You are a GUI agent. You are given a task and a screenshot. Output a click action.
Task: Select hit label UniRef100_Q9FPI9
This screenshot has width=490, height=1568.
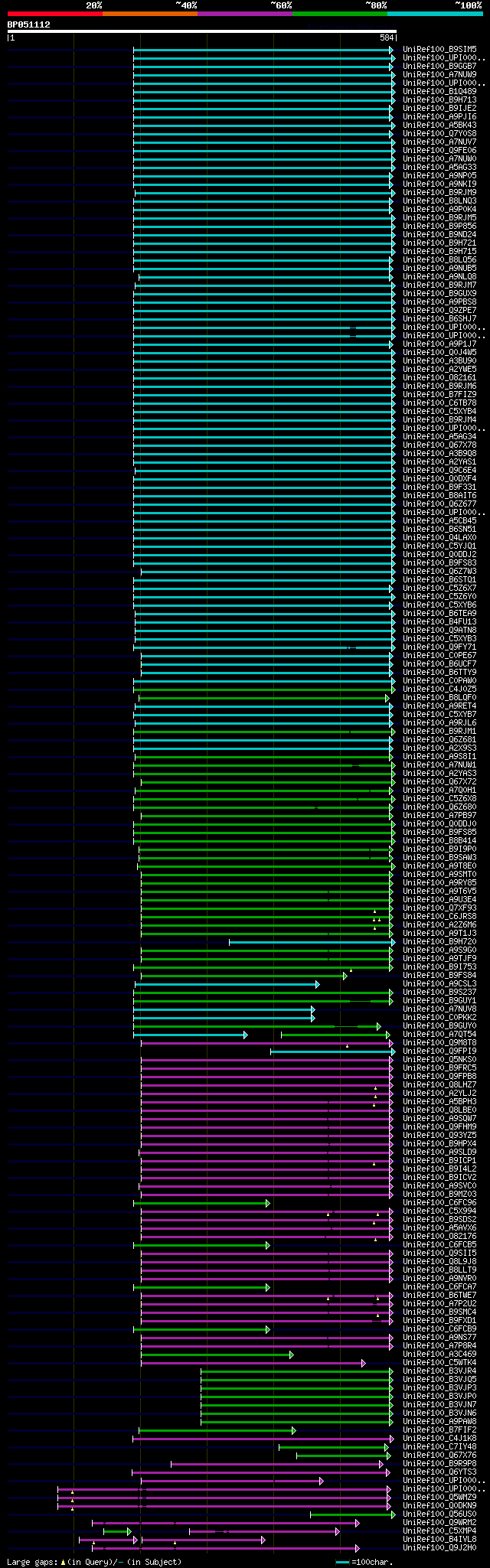click(x=439, y=1051)
